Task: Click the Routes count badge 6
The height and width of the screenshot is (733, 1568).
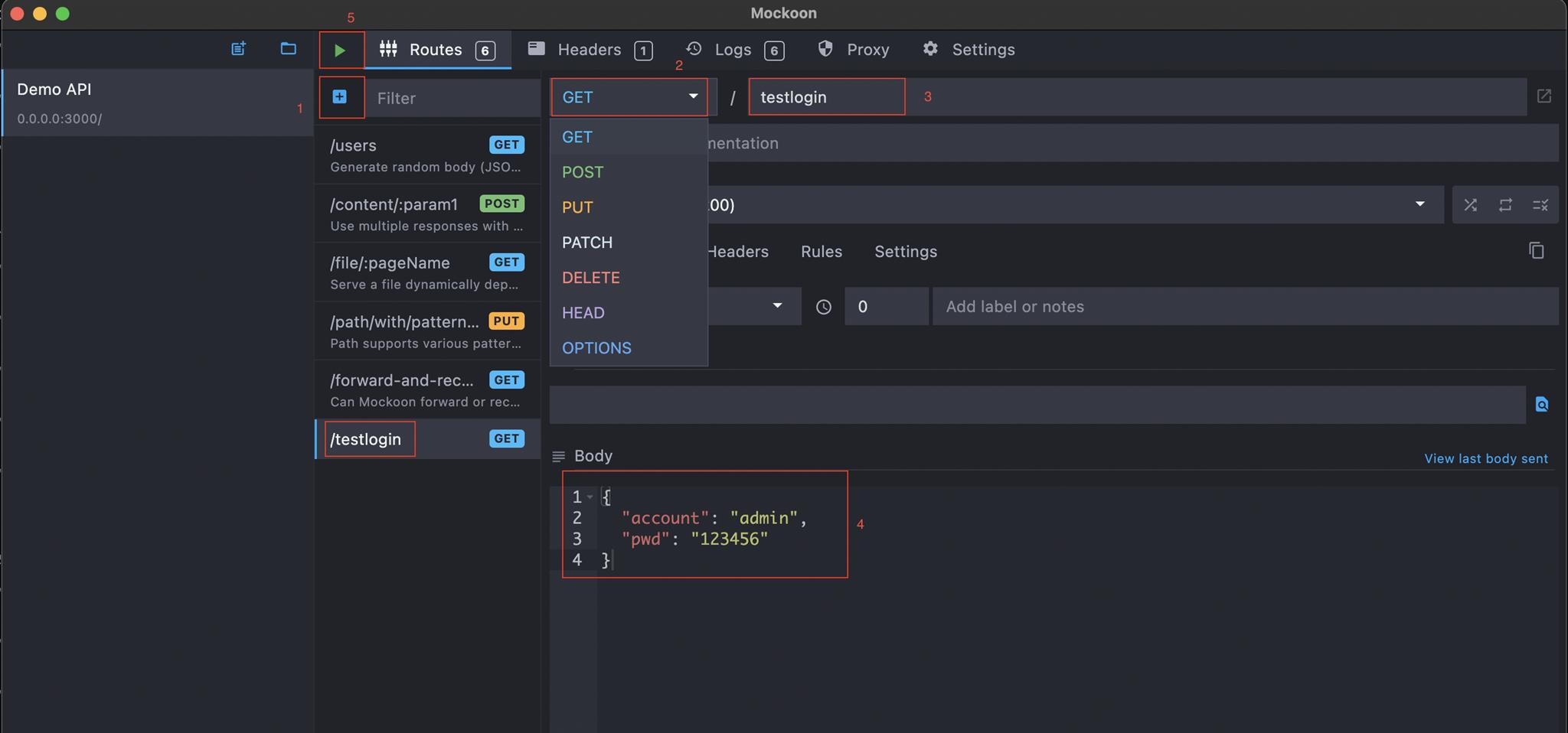Action: (485, 50)
